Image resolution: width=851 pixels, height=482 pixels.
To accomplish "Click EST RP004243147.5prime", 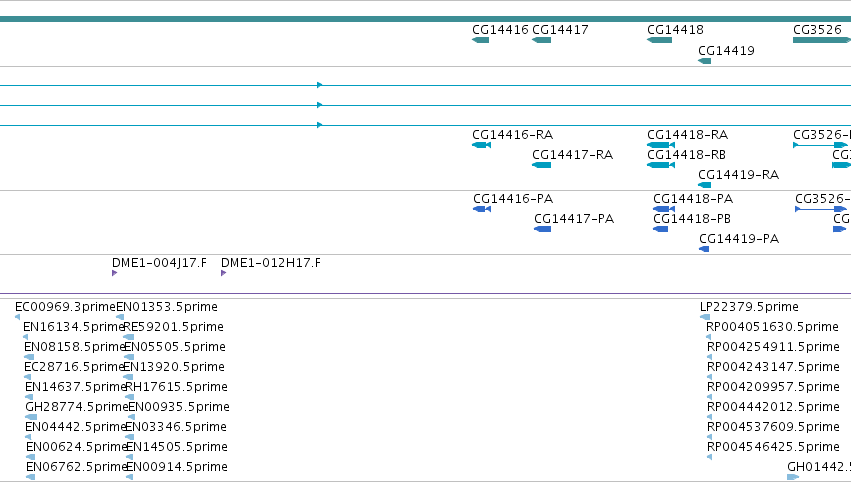I will 773,367.
